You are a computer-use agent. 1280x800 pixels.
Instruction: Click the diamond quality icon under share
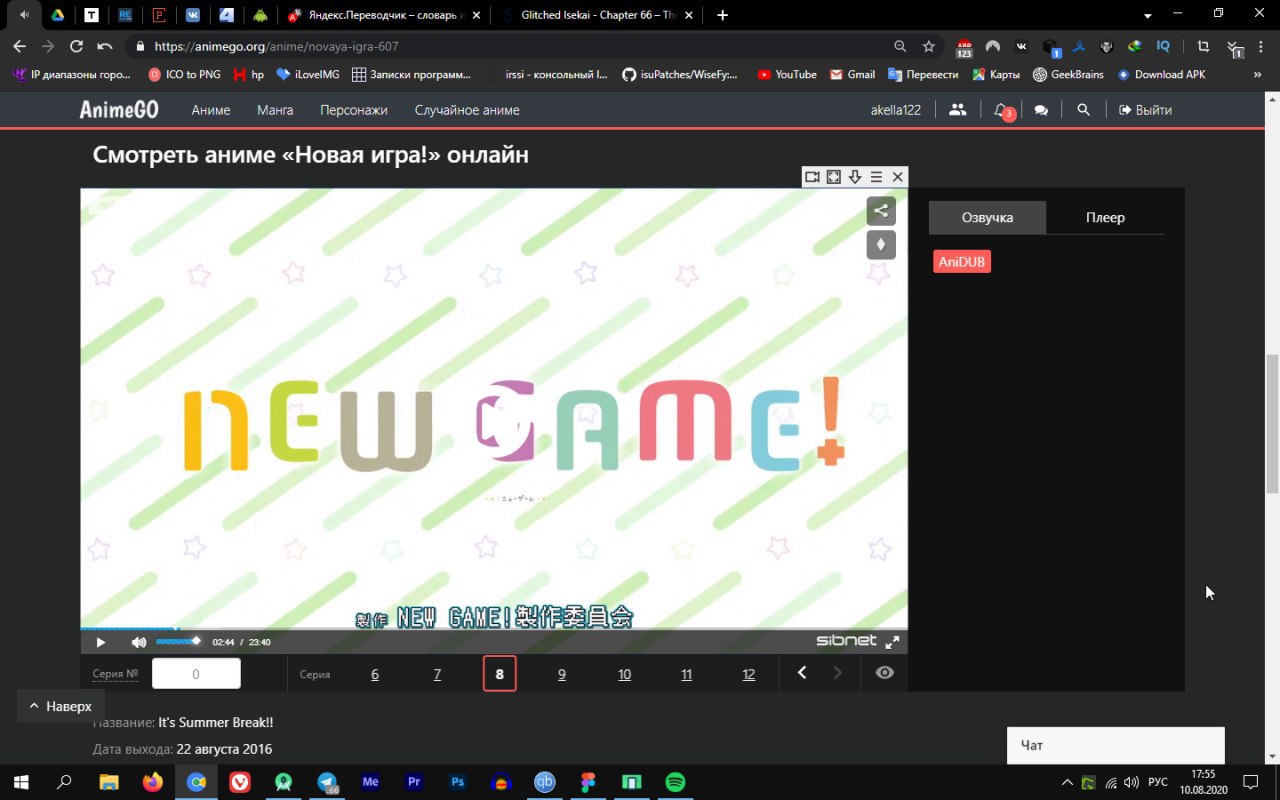coord(881,244)
